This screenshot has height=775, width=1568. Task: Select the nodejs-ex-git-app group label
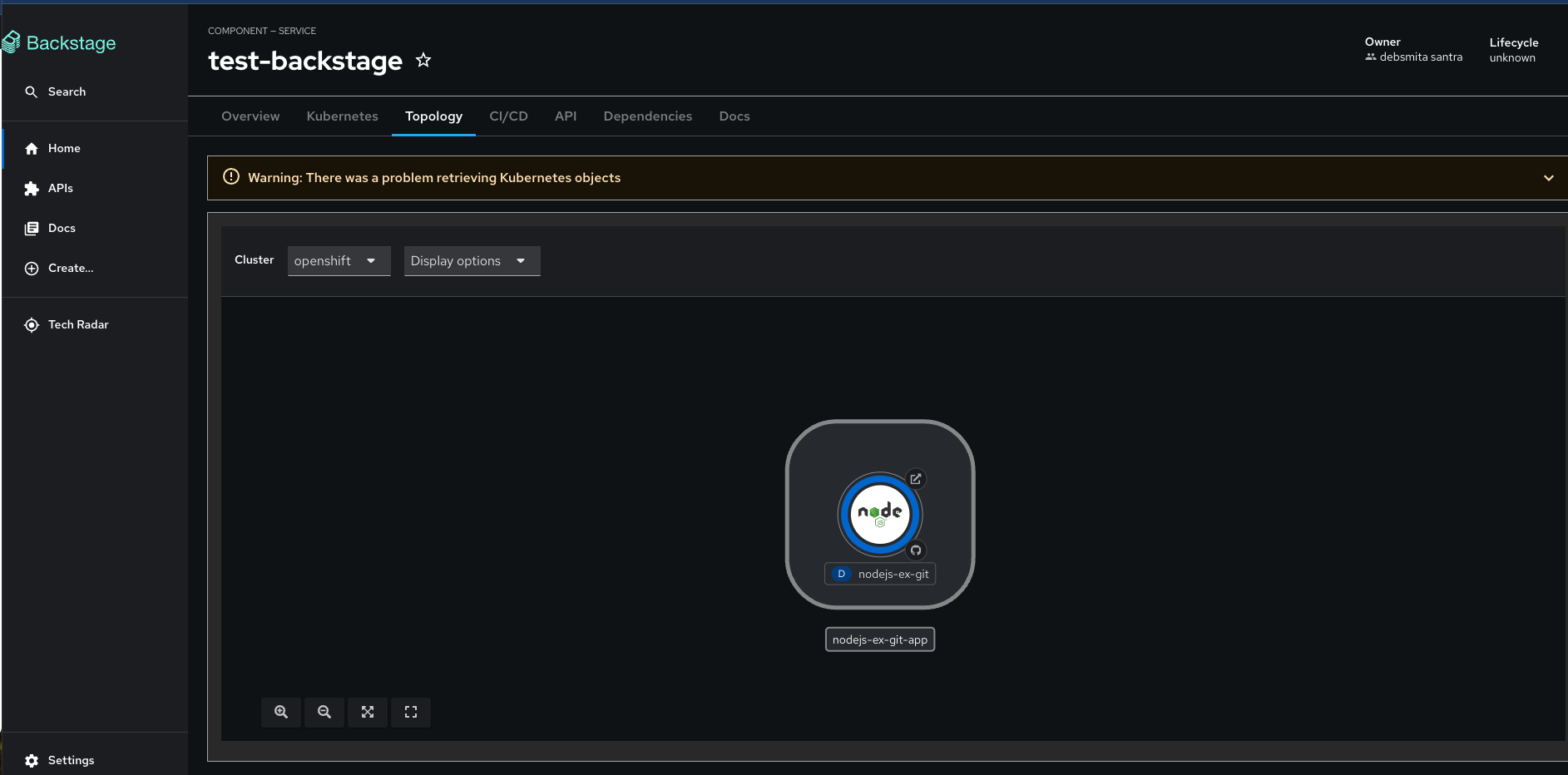880,639
